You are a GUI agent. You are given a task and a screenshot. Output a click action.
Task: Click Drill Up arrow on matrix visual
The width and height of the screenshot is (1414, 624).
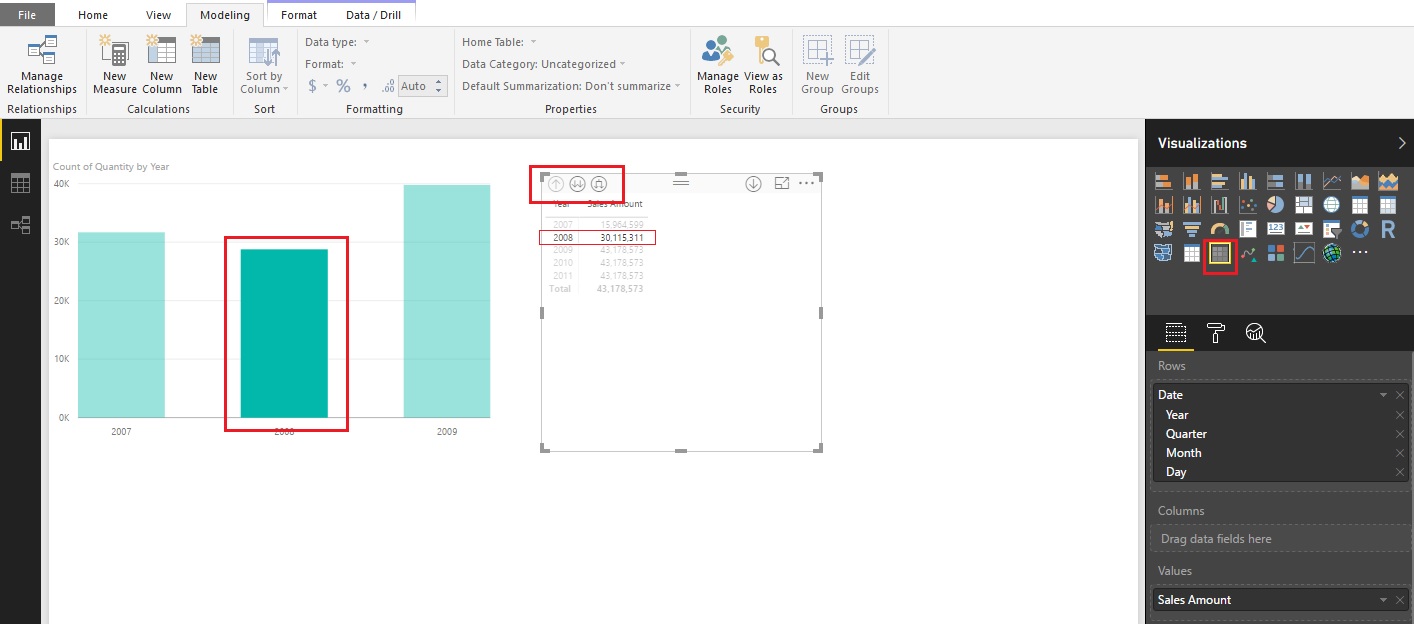[x=556, y=184]
